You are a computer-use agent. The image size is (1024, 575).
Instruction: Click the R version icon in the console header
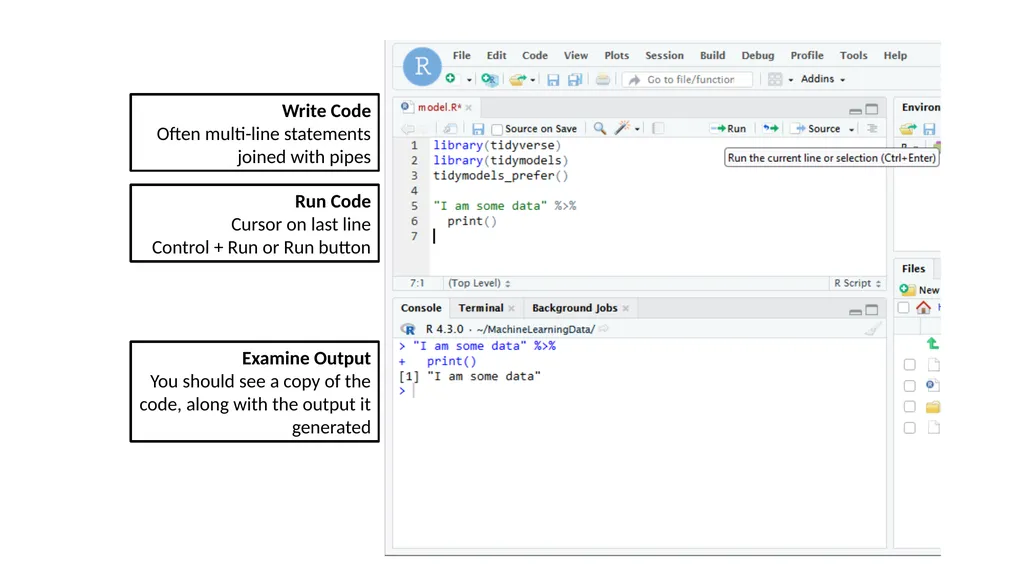(x=408, y=329)
